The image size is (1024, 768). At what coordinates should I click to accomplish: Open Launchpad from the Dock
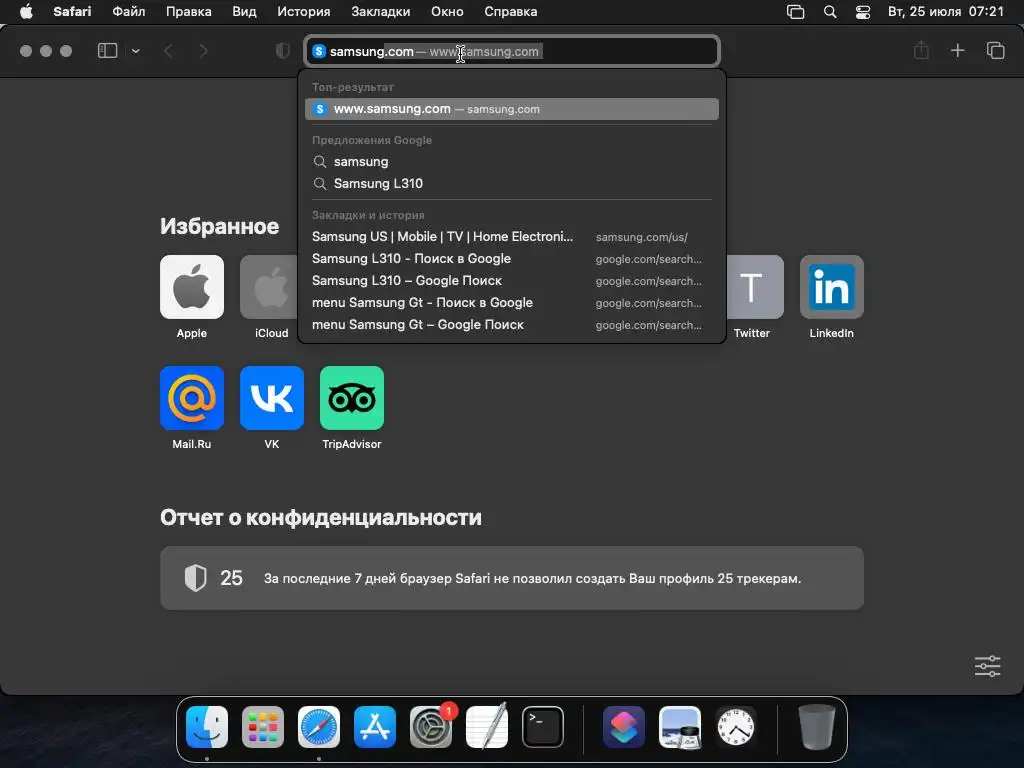(263, 727)
